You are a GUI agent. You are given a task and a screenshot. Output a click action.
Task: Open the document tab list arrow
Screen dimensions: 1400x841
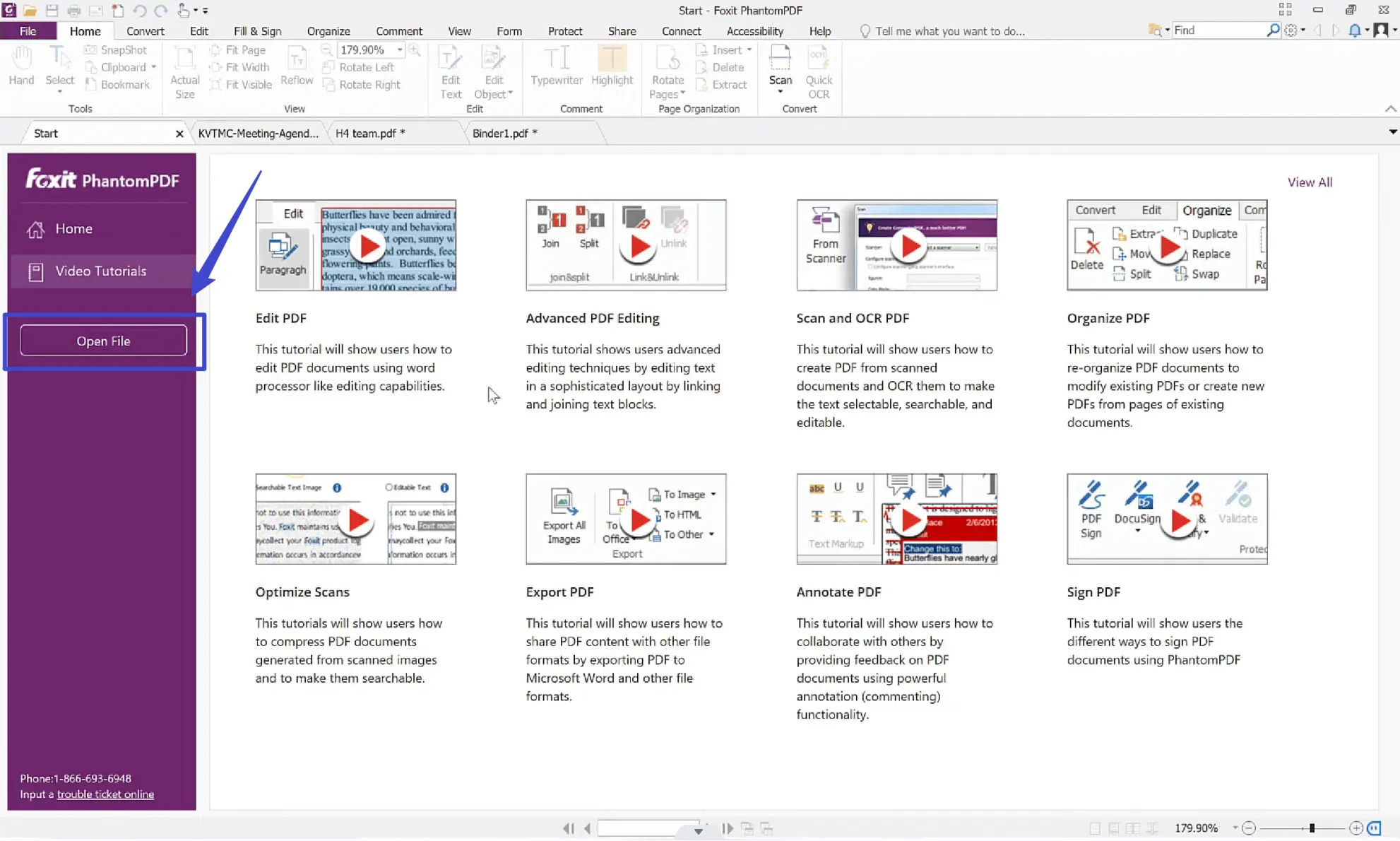pos(1392,132)
